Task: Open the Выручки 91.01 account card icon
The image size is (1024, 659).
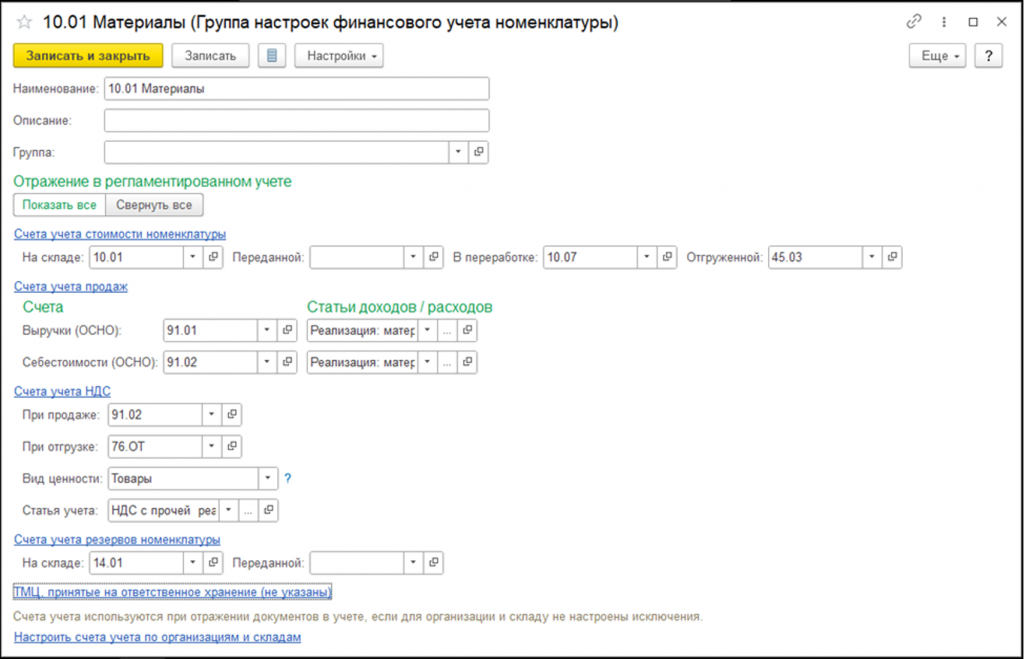Action: point(287,330)
